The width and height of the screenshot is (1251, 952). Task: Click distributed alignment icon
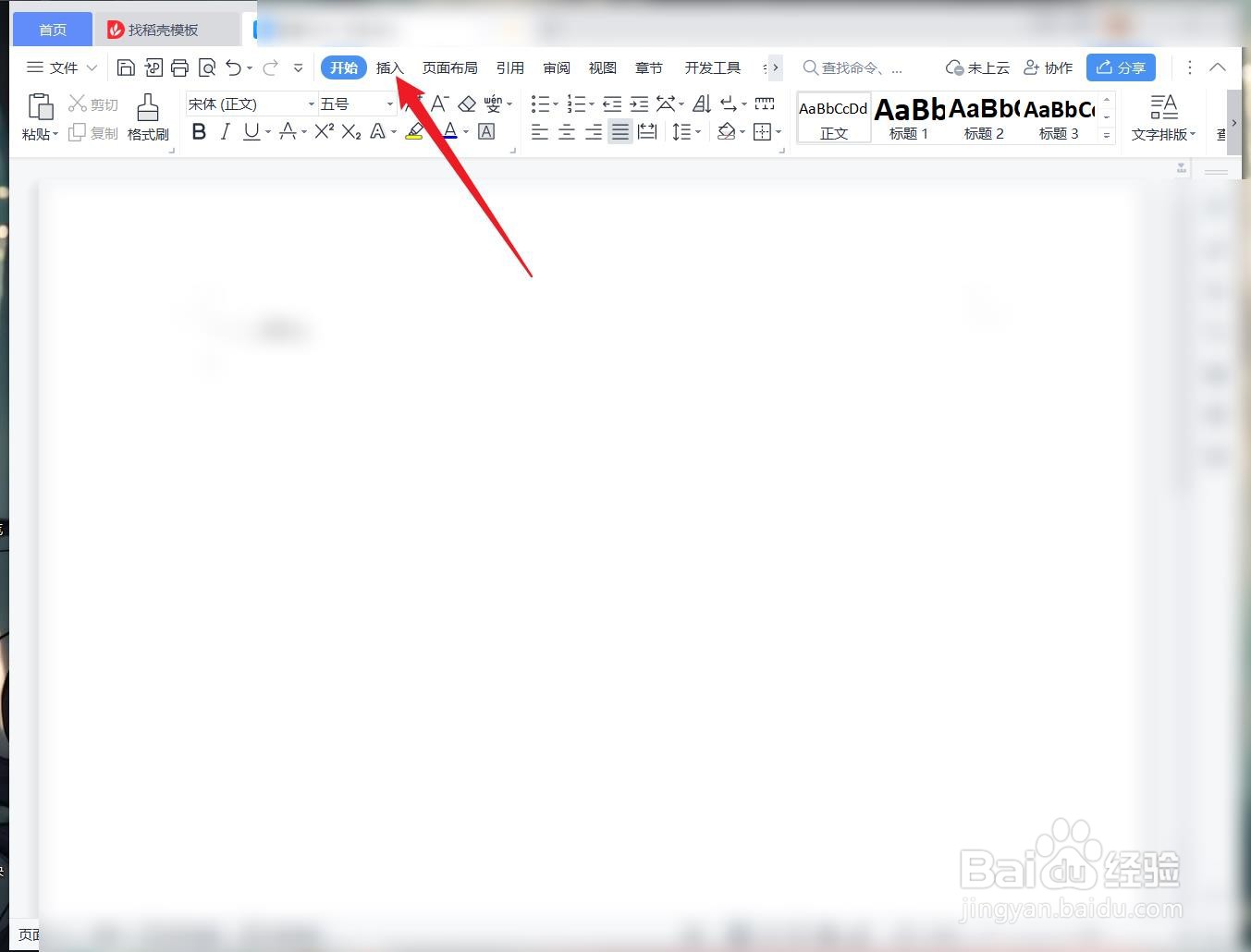coord(648,132)
